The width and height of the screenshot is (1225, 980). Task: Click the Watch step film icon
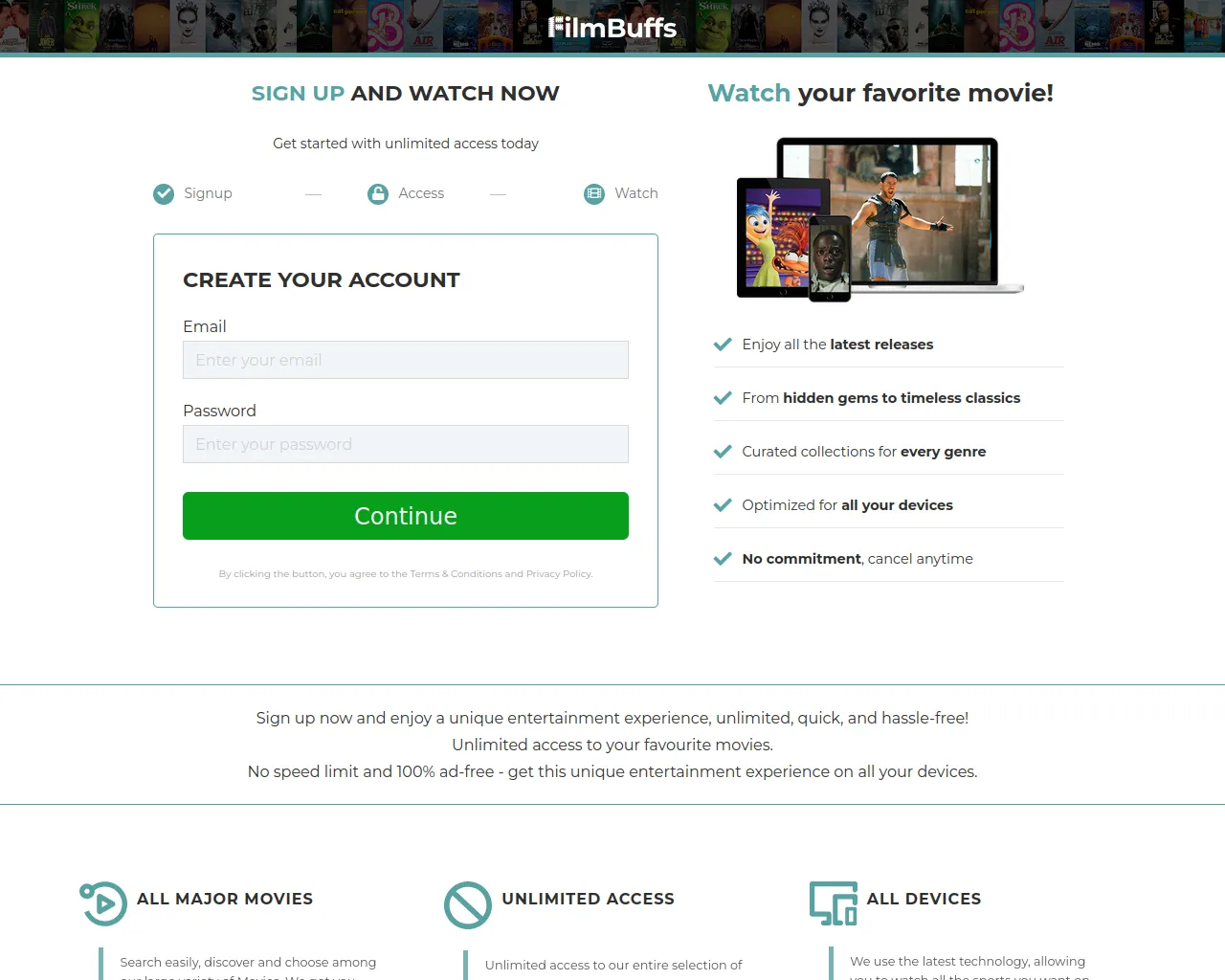(x=594, y=194)
